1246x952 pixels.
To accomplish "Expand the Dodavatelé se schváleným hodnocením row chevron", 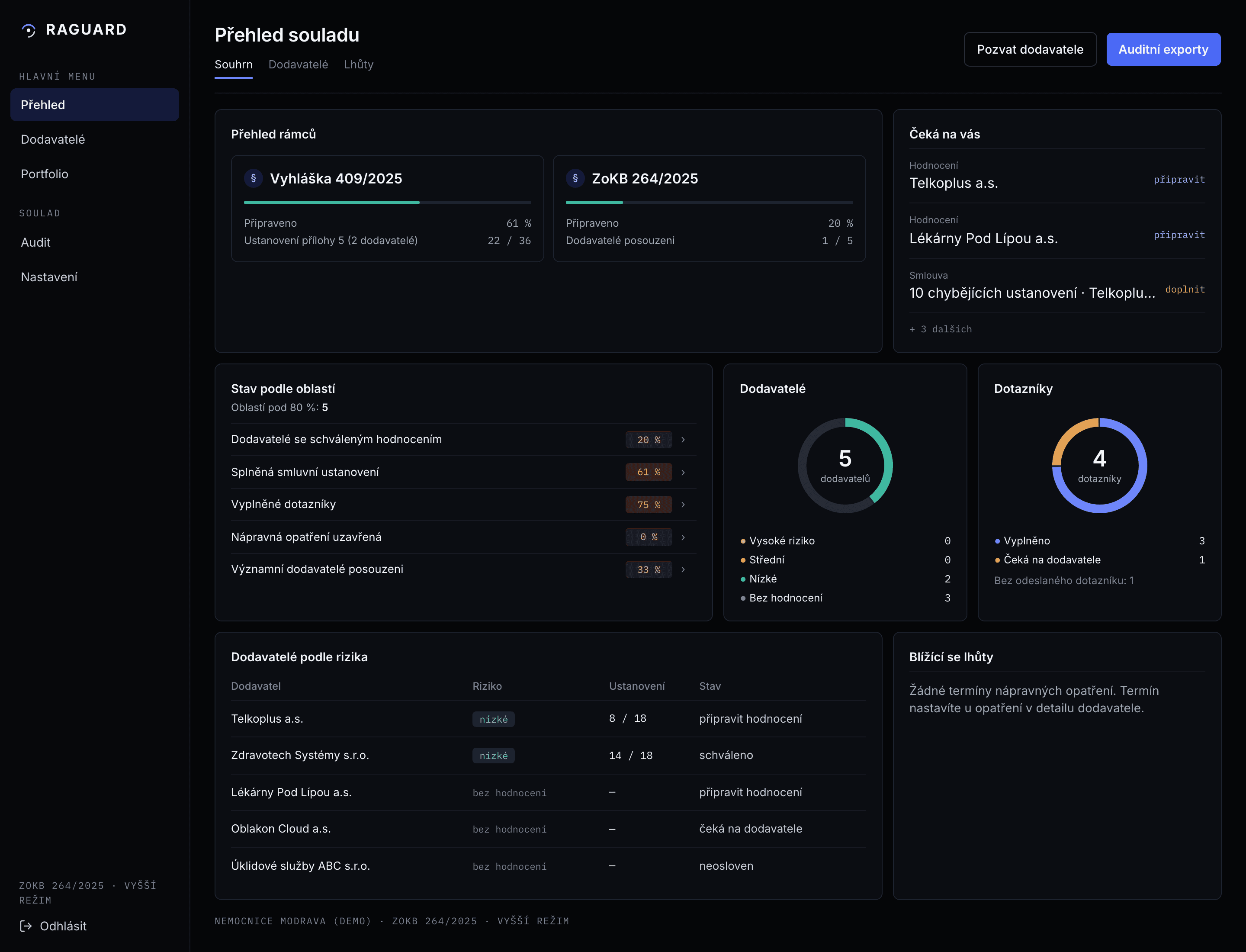I will 683,440.
